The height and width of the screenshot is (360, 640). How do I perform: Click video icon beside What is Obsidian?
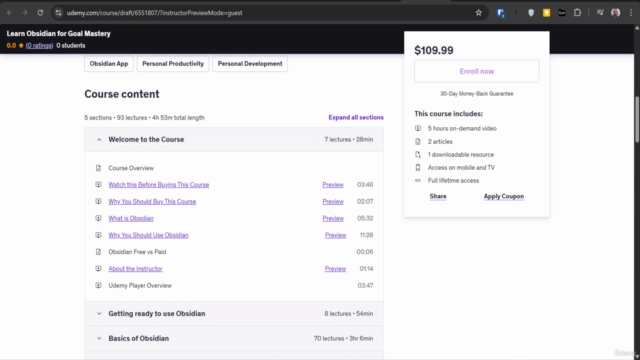98,218
